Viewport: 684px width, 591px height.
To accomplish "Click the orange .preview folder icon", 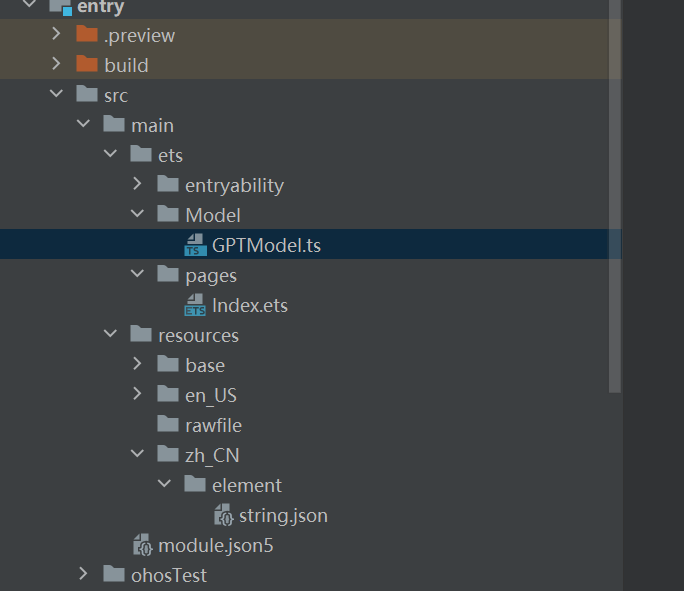I will click(87, 34).
